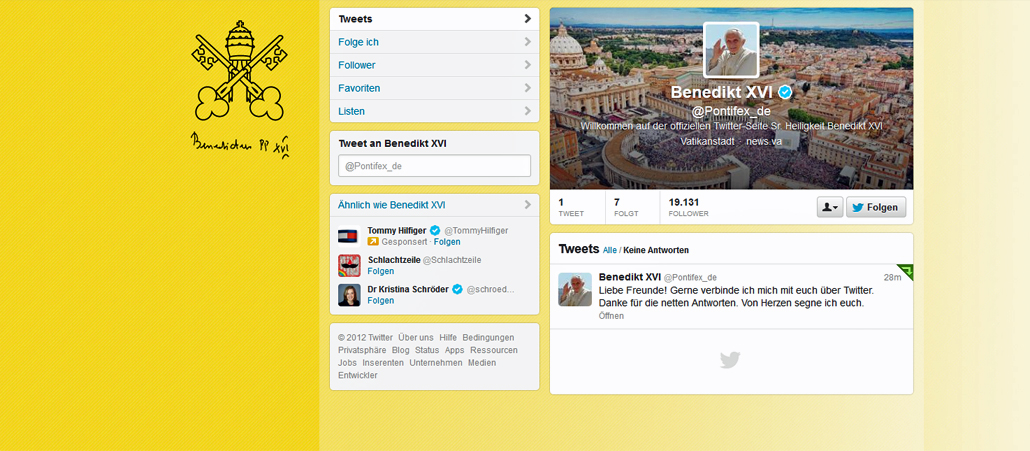Open the Unternehmen footer link
The image size is (1030, 451).
pos(436,362)
